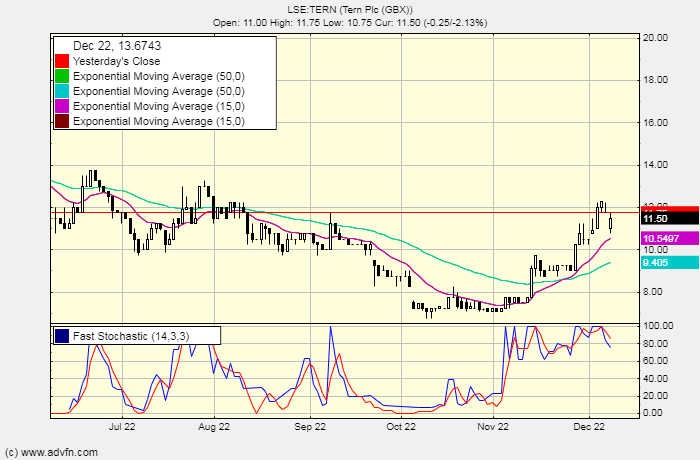This screenshot has height=460, width=700.
Task: Click the 18.00 price axis label
Action: tap(655, 80)
